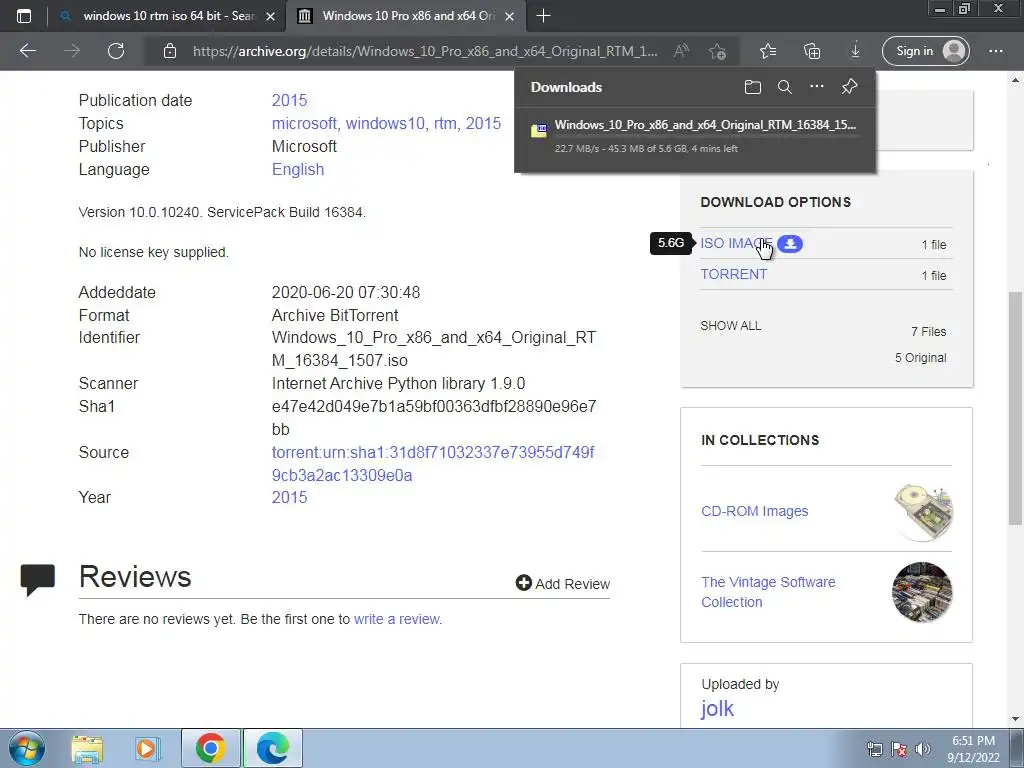Image resolution: width=1024 pixels, height=768 pixels.
Task: Launch Windows Media Player from the taskbar
Action: click(148, 748)
